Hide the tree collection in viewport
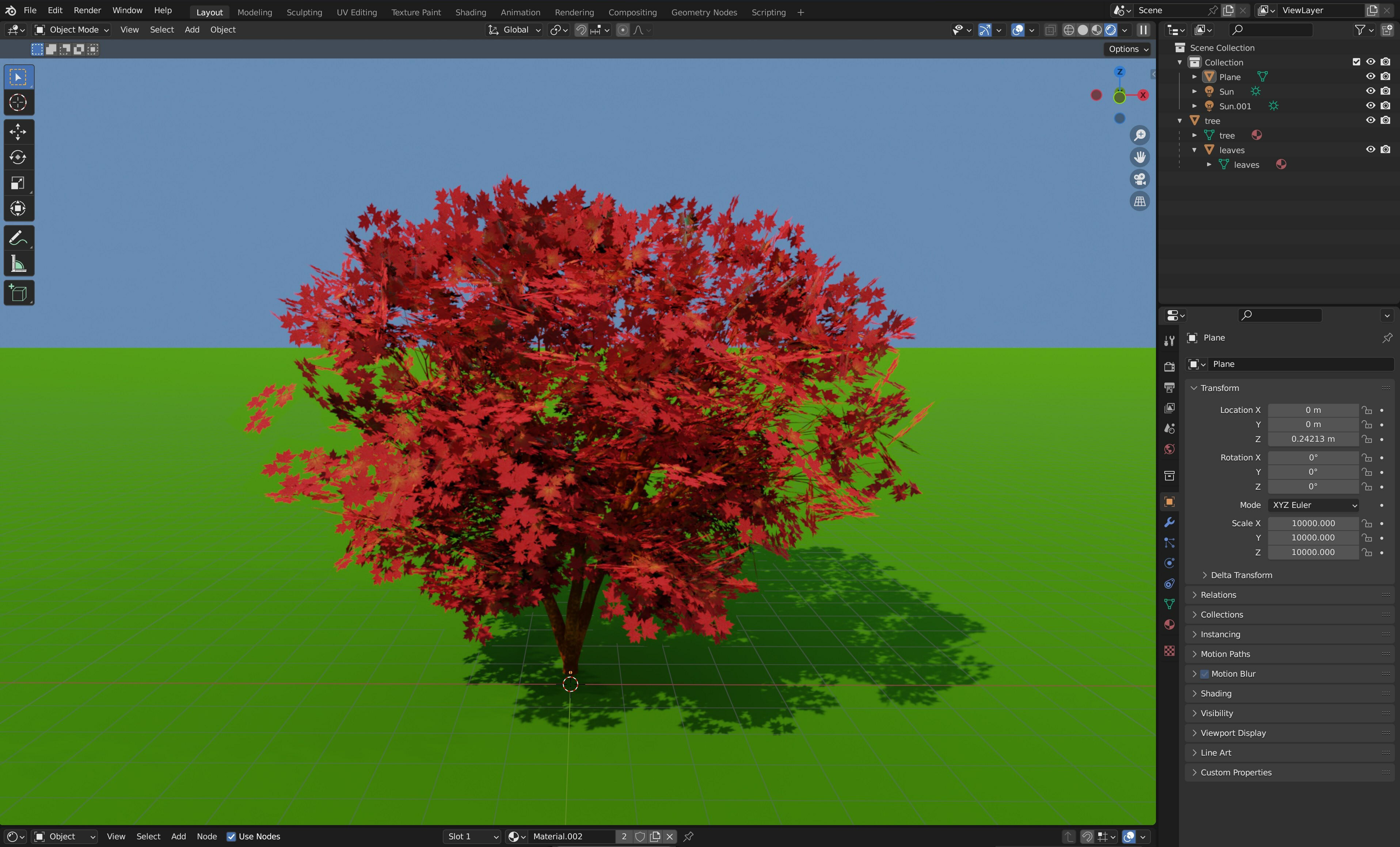The height and width of the screenshot is (847, 1400). (1370, 120)
